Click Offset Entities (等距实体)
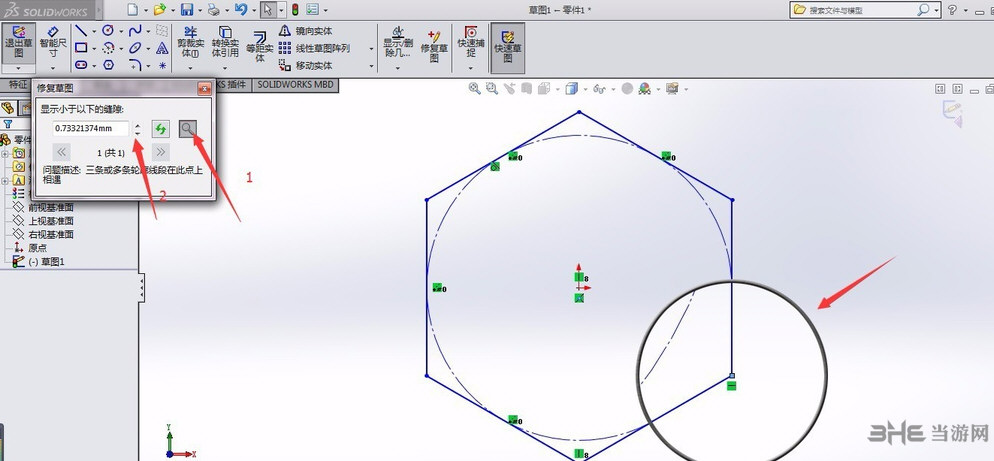This screenshot has height=461, width=994. click(x=260, y=46)
